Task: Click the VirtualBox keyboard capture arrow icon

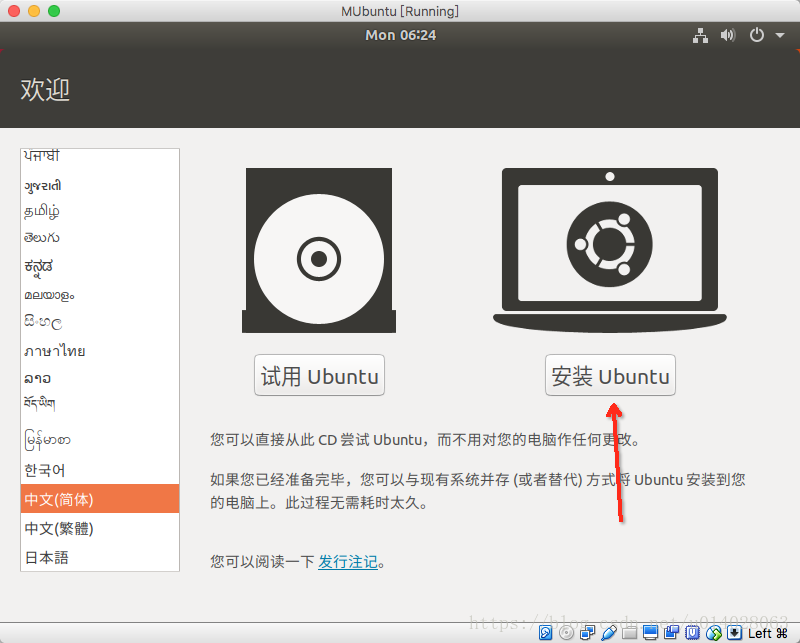Action: [734, 633]
